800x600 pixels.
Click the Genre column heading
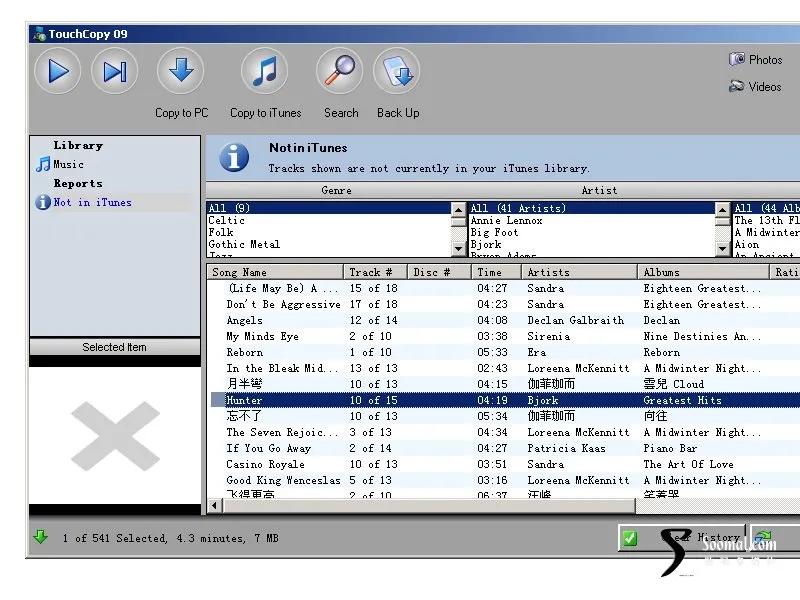[x=336, y=190]
